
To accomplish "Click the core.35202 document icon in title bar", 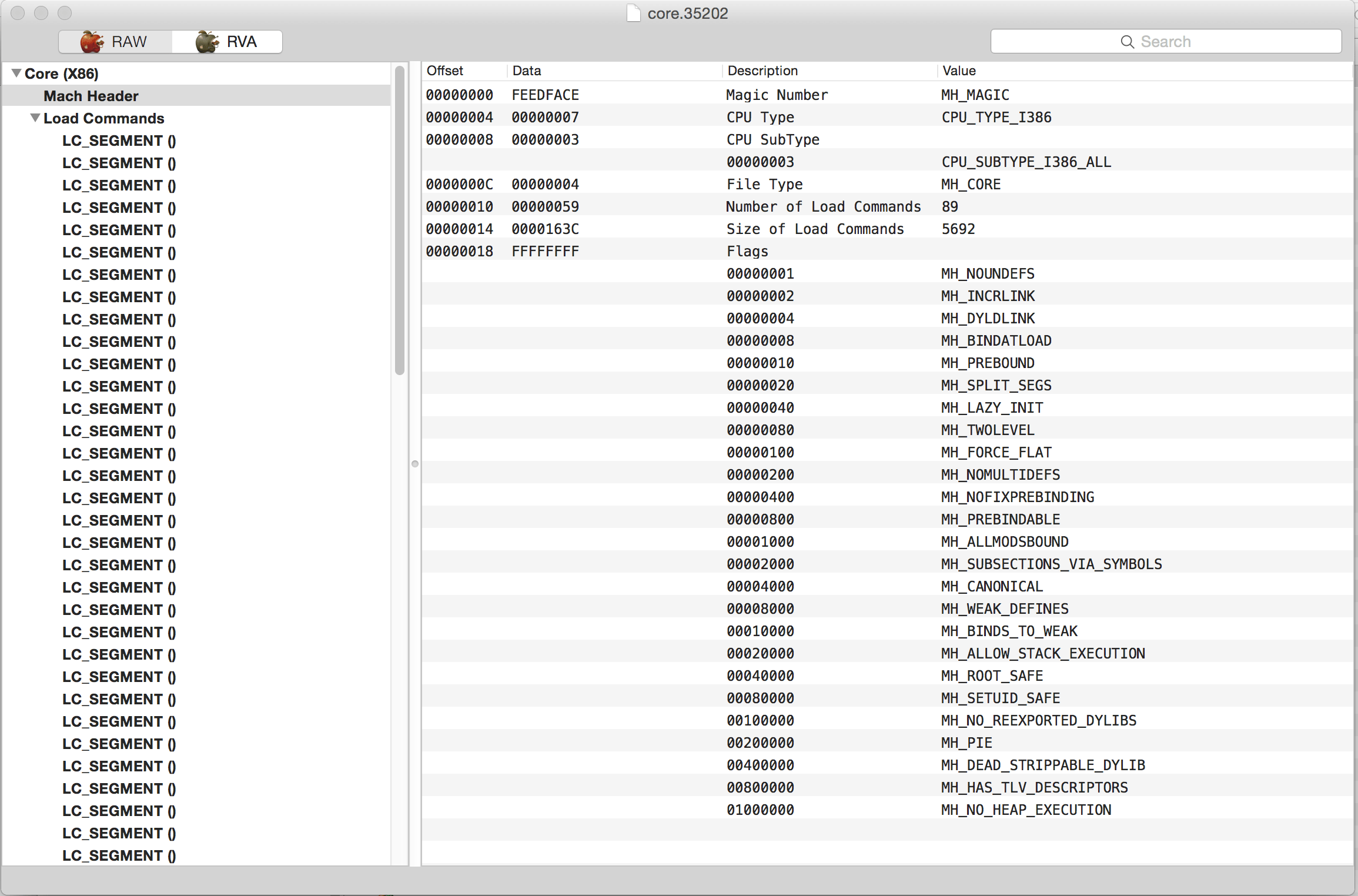I will tap(633, 13).
